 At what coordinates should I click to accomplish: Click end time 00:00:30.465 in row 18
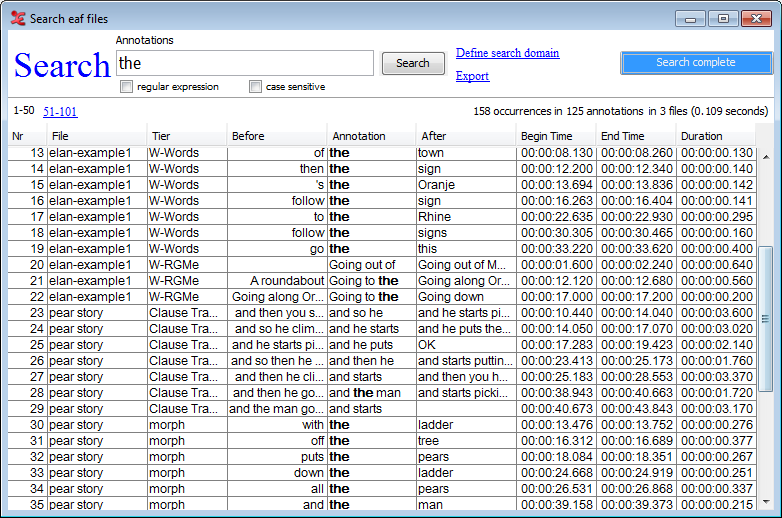pos(637,233)
